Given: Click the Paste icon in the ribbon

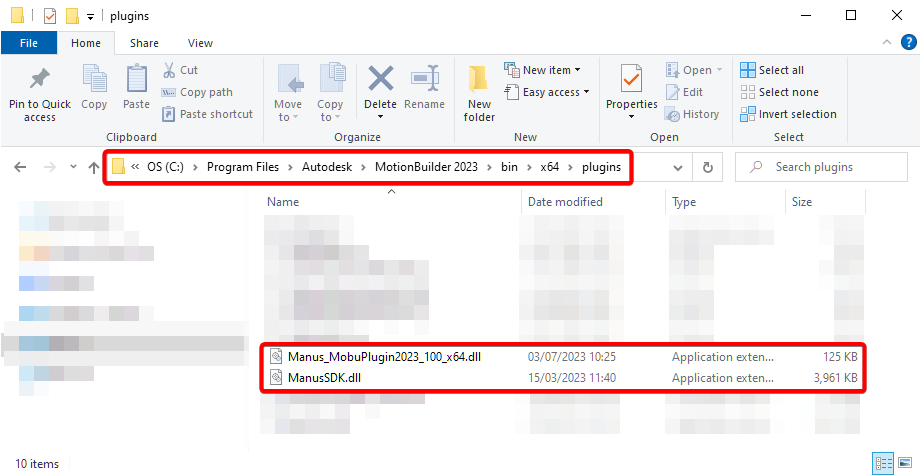Looking at the screenshot, I should (x=136, y=80).
